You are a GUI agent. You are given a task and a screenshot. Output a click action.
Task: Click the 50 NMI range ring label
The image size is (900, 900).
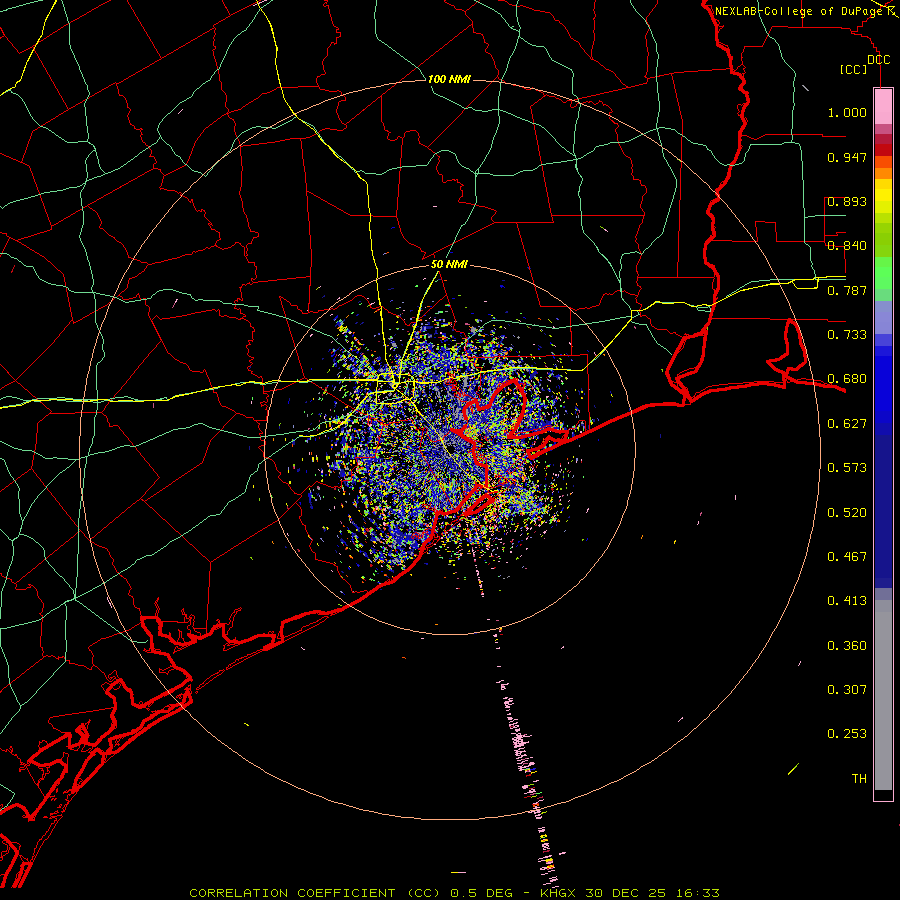pyautogui.click(x=449, y=265)
